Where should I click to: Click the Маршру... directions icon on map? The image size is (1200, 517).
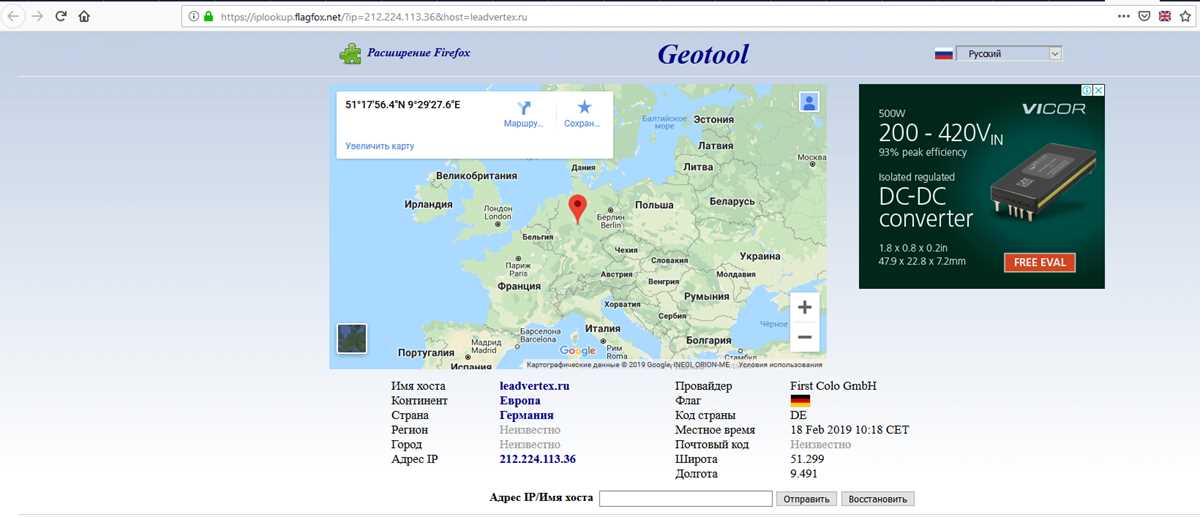click(523, 107)
